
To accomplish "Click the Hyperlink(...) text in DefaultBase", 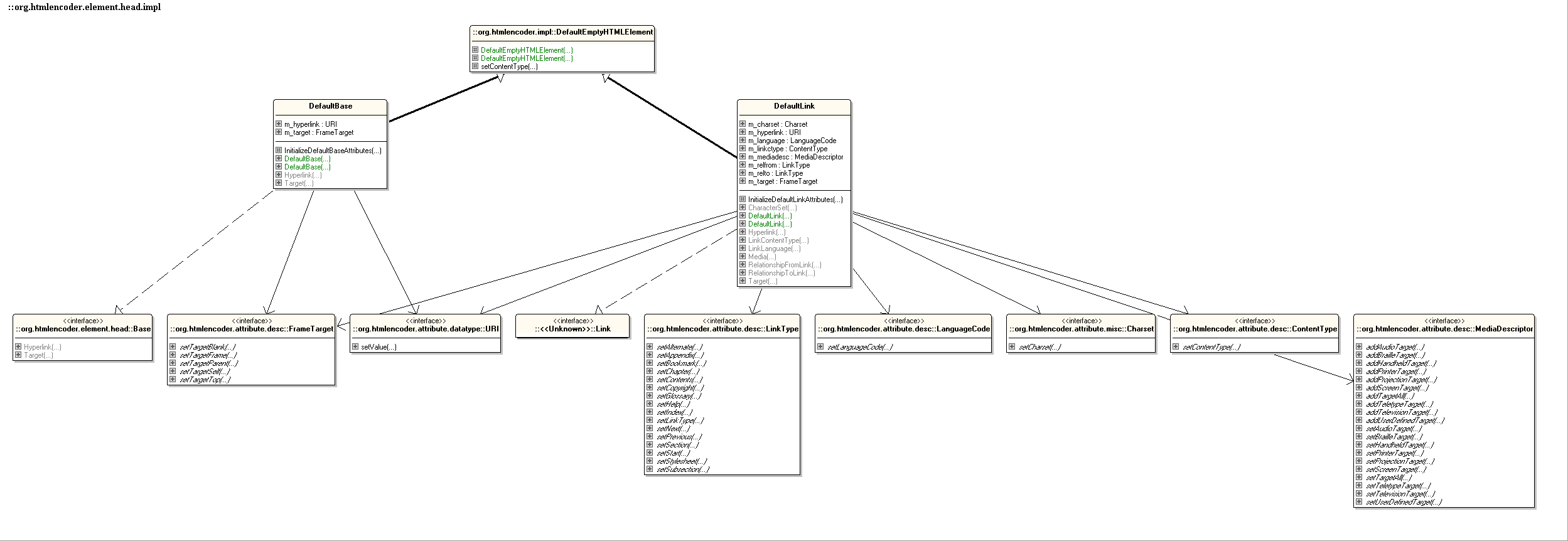I will 303,175.
